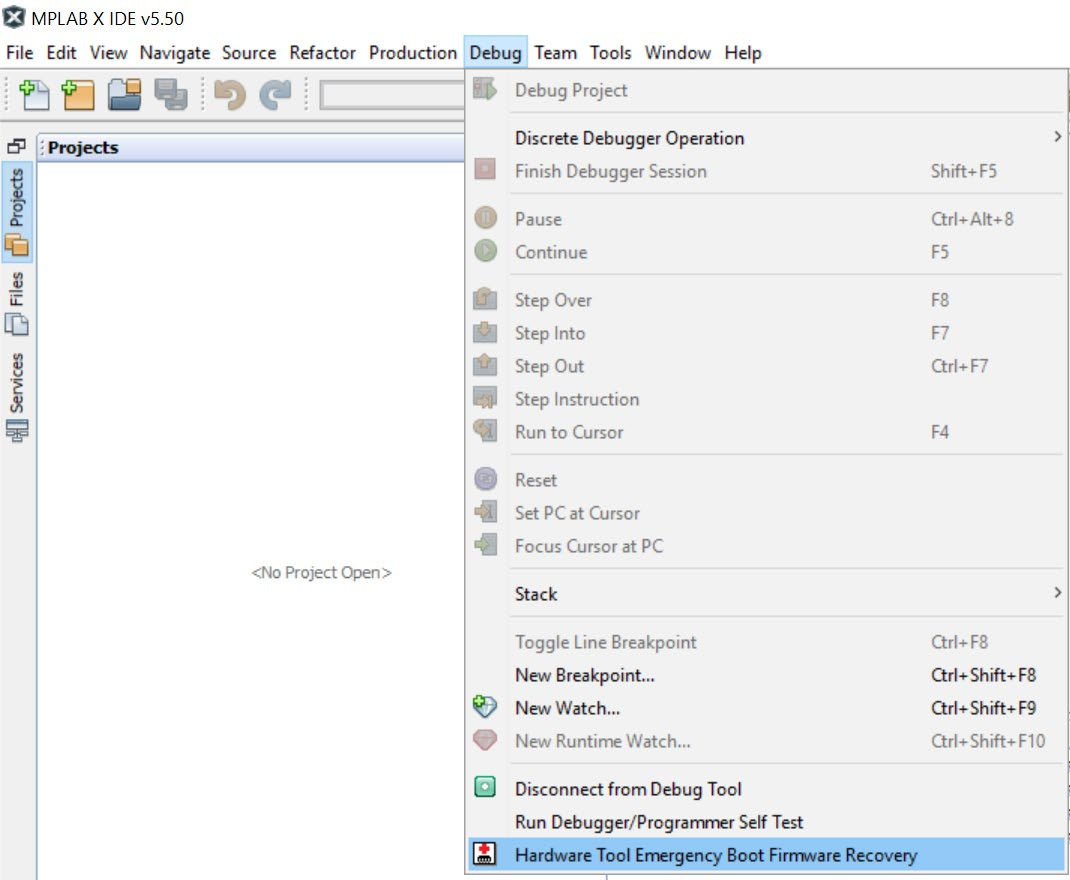Click the New Watch diamond icon

click(x=485, y=708)
